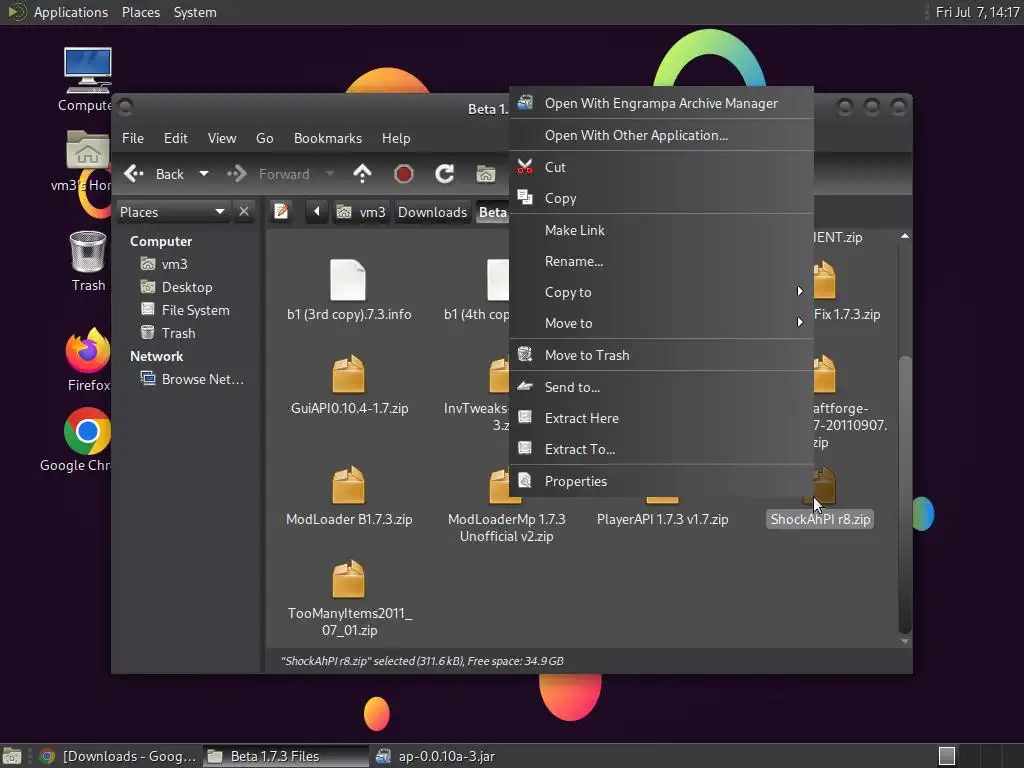The image size is (1024, 768).
Task: Open the Go menu
Action: pos(264,138)
